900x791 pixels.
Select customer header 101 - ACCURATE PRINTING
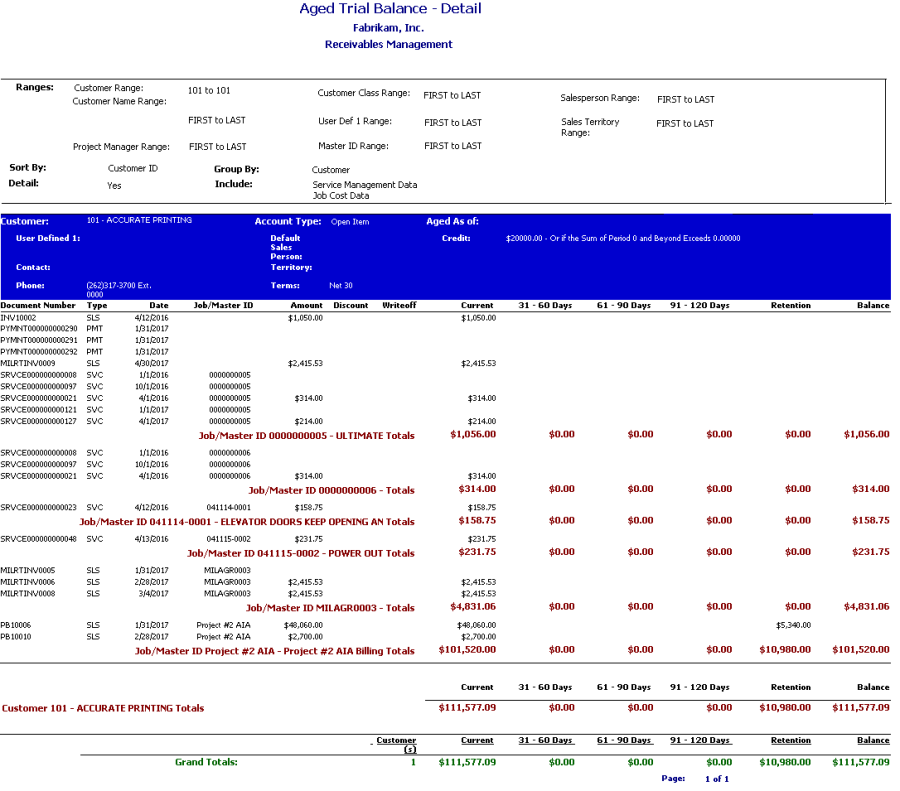[139, 220]
